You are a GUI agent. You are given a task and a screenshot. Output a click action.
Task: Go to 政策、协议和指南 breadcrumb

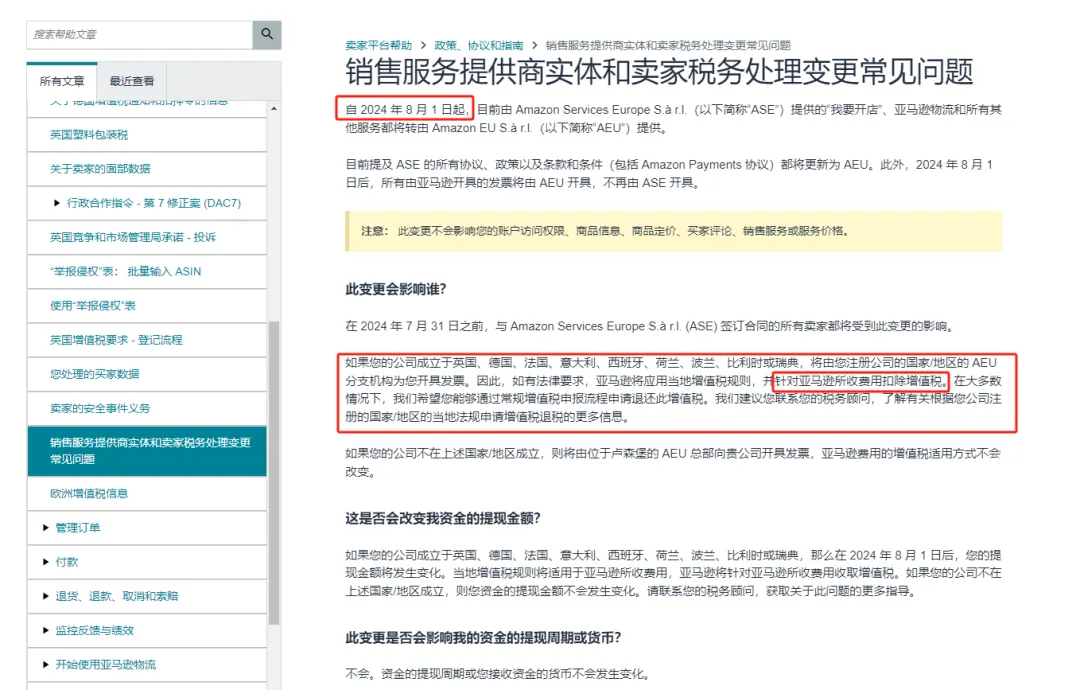coord(479,45)
